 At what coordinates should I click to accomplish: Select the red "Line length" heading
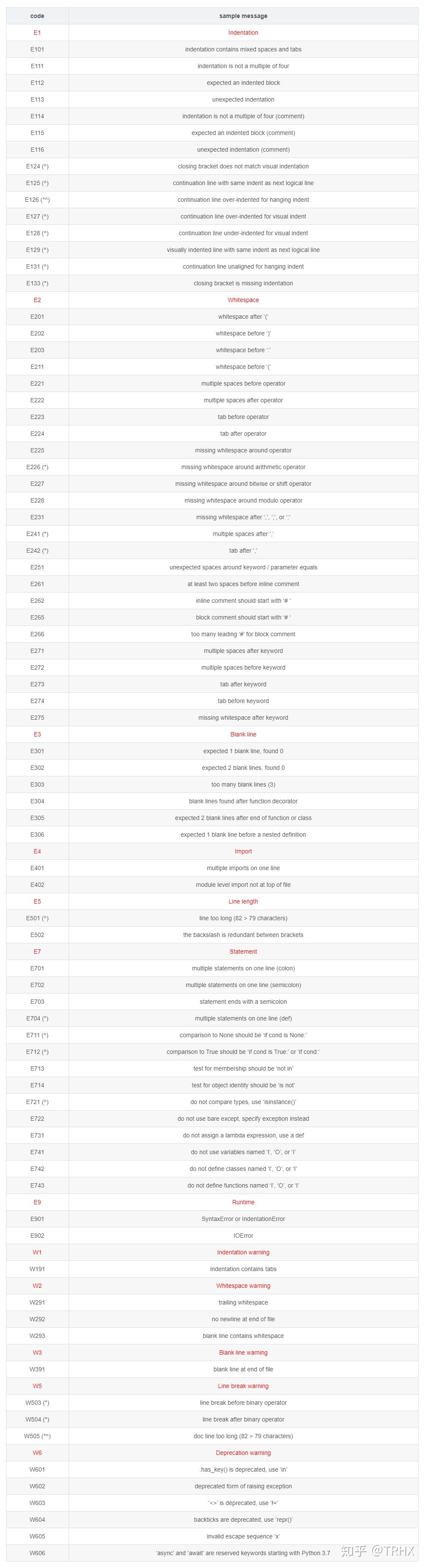[x=243, y=901]
